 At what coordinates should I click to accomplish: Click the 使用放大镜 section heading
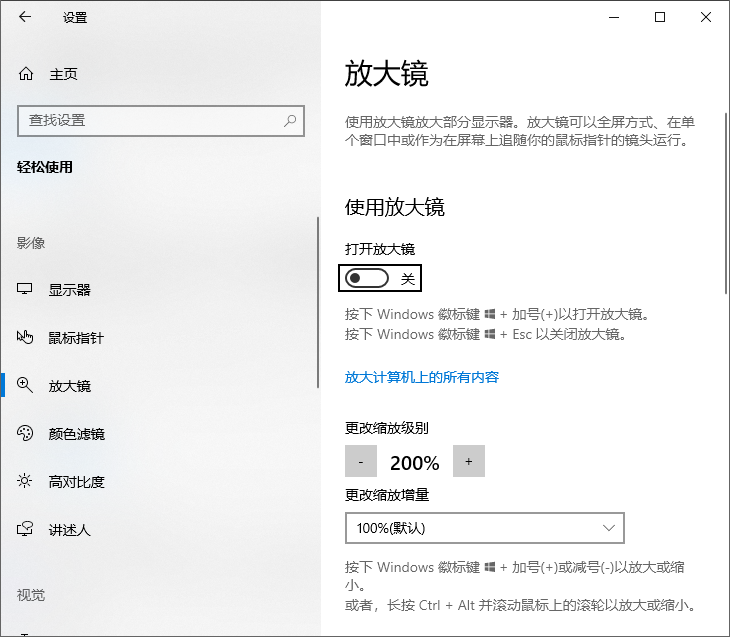395,207
